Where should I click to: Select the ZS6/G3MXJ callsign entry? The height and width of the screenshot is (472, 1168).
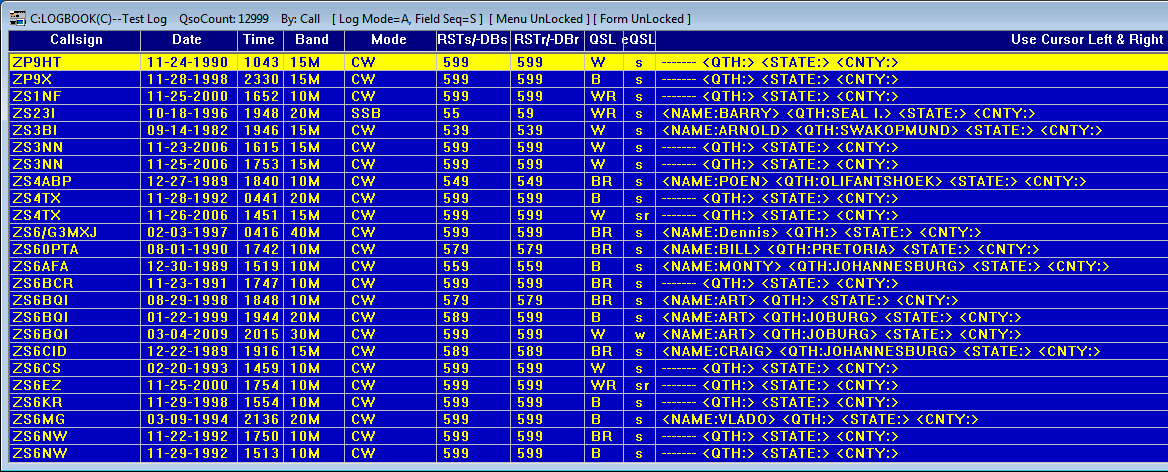coord(54,232)
